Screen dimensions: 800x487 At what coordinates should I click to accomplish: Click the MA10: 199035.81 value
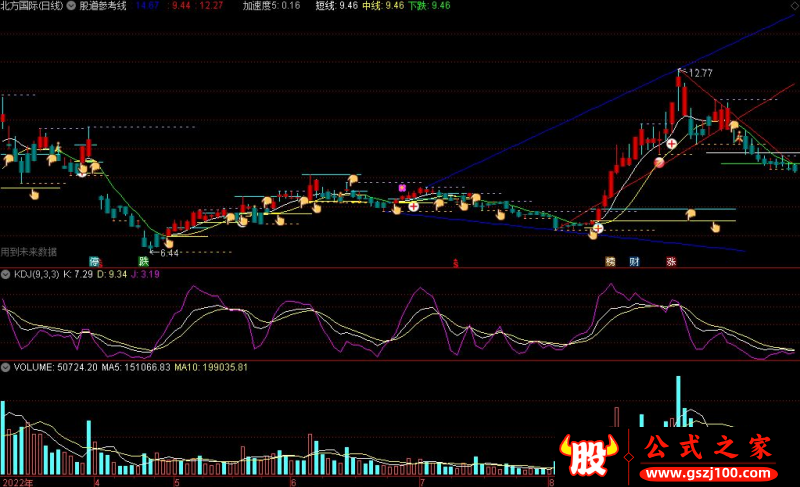pos(211,367)
